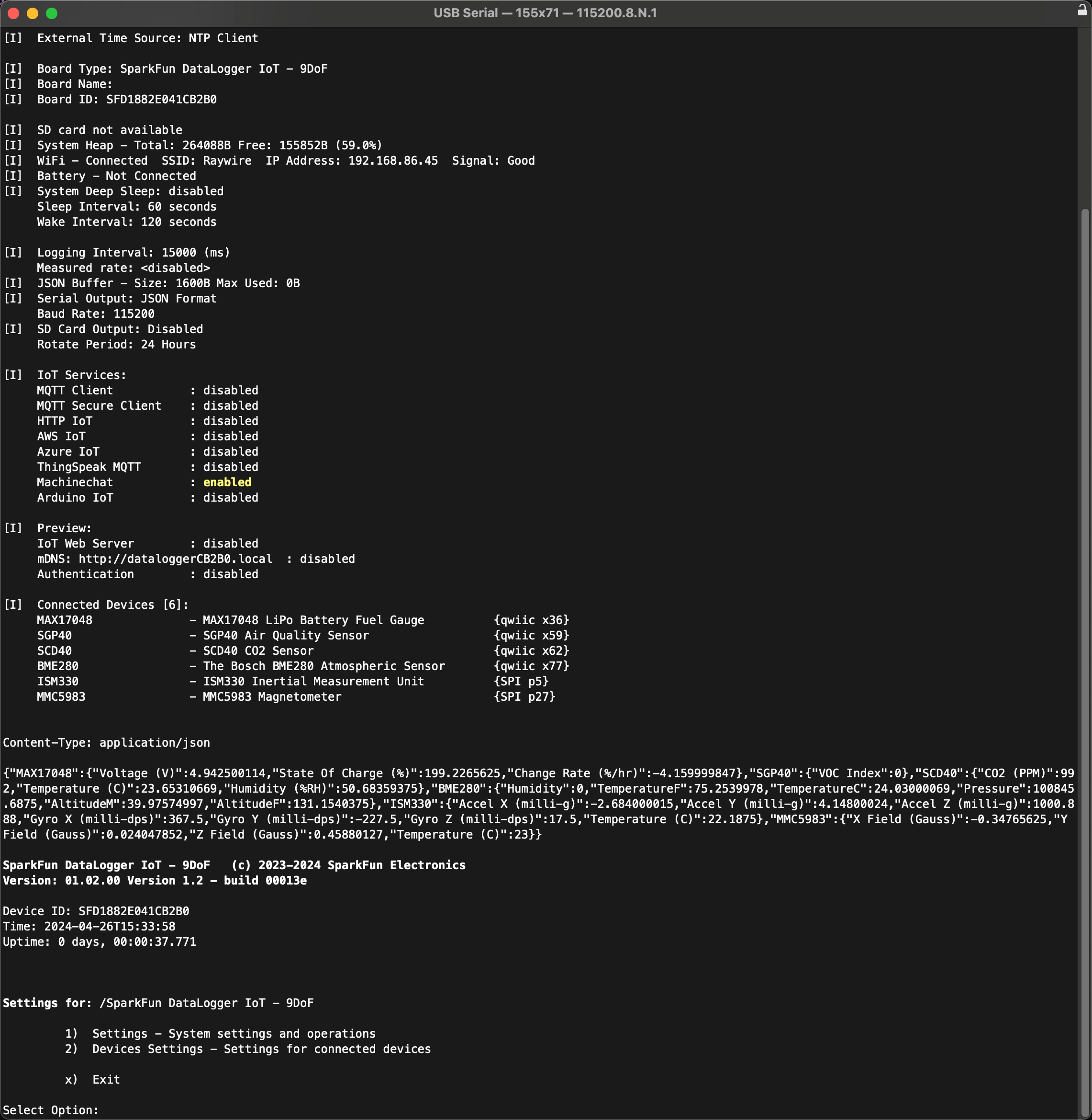Click the 'MMC5983 Magnetometer' device row
This screenshot has width=1092, height=1120.
click(296, 696)
